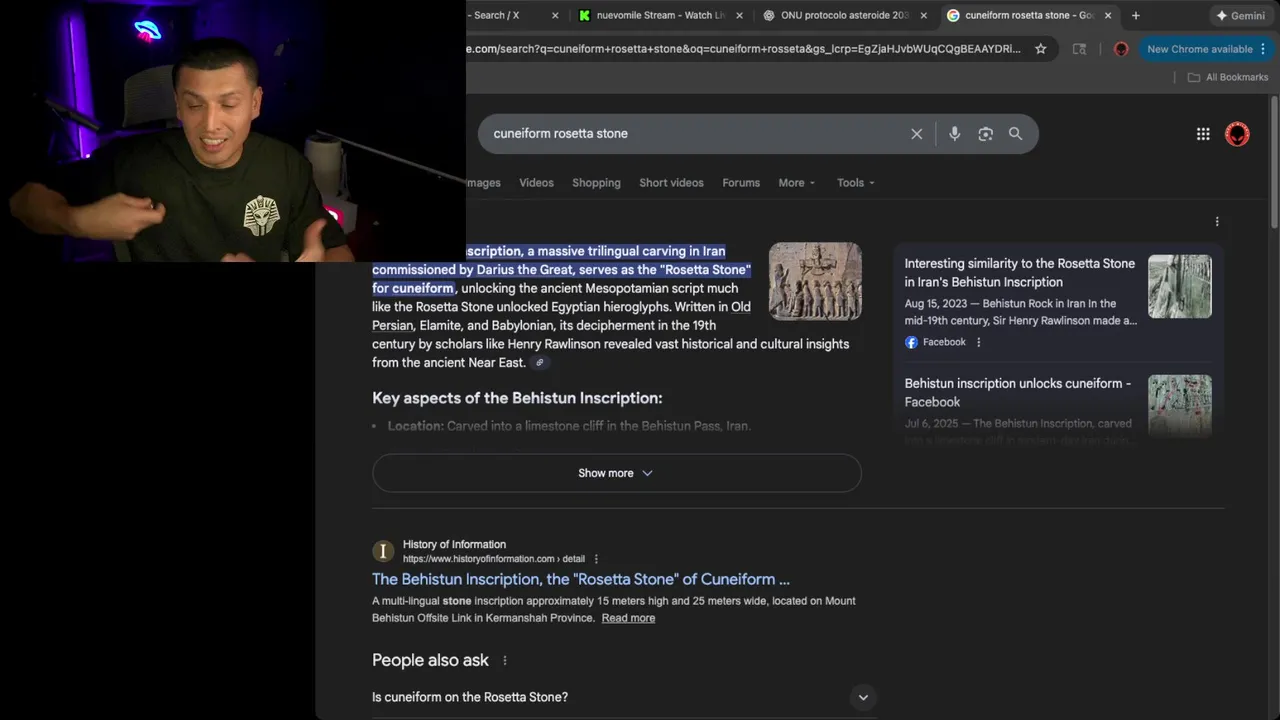The width and height of the screenshot is (1280, 720).
Task: Open 'The Behistun Inscription, the Rosetta Stone of Cuneiform' link
Action: click(x=581, y=580)
